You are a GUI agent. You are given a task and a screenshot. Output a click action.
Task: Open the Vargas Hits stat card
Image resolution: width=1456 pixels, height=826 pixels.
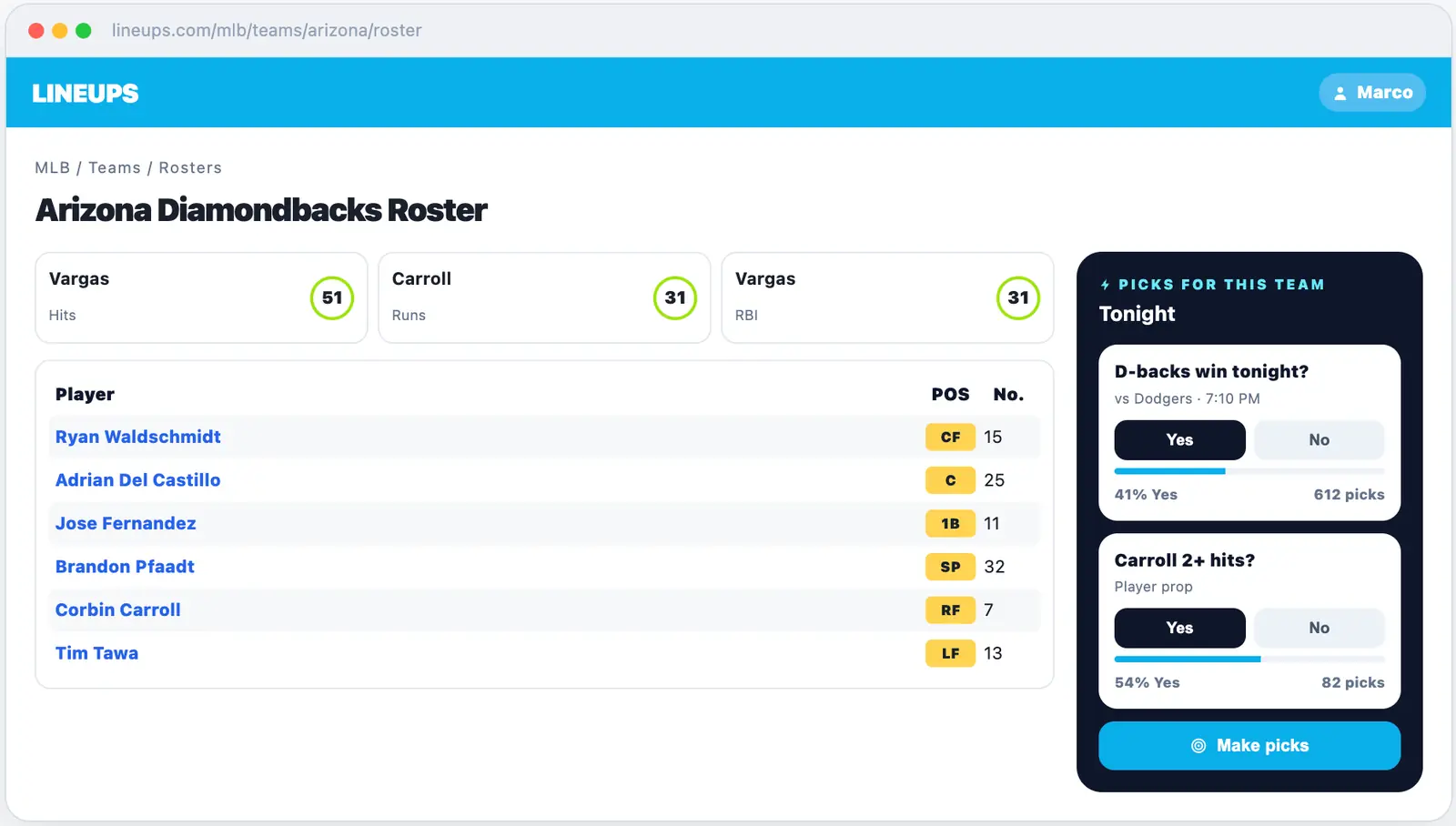[x=201, y=297]
